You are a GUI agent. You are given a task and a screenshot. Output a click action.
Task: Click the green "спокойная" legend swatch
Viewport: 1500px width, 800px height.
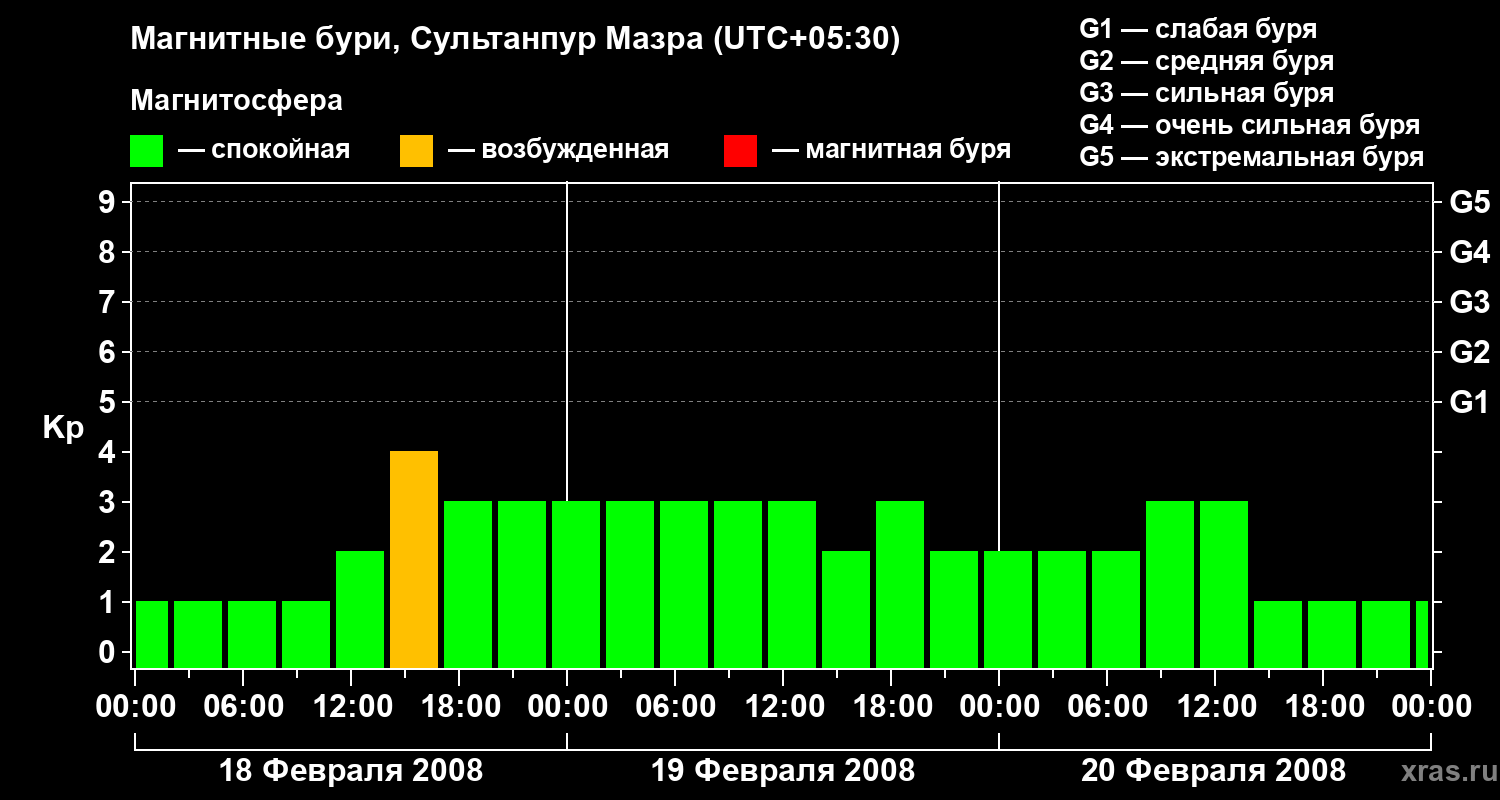coord(147,150)
